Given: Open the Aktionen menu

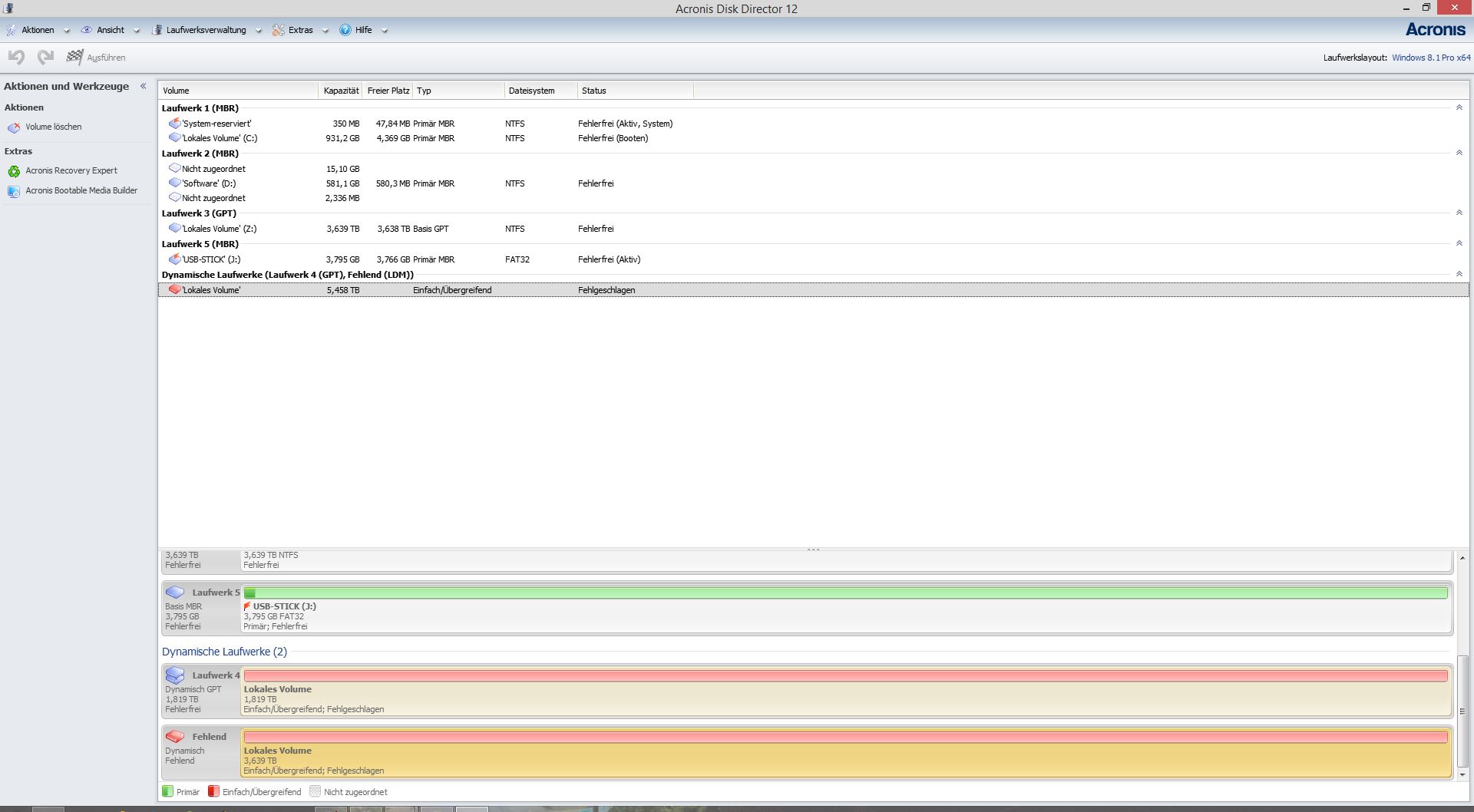Looking at the screenshot, I should (x=38, y=30).
